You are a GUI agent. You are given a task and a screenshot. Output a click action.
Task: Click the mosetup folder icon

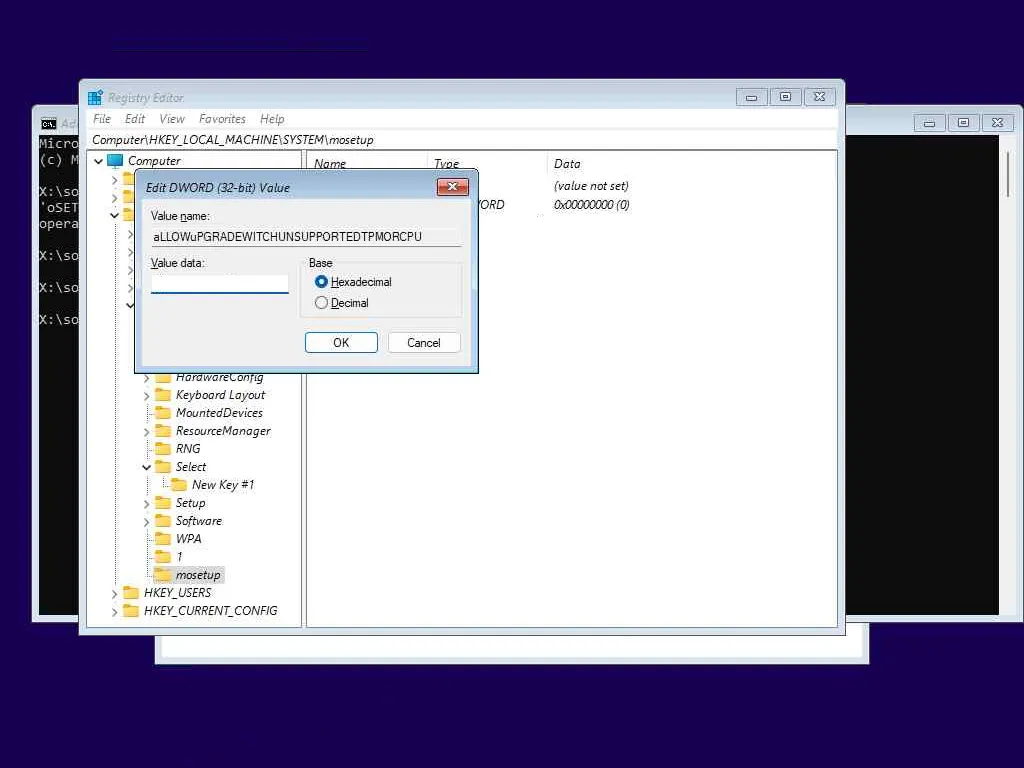point(163,575)
